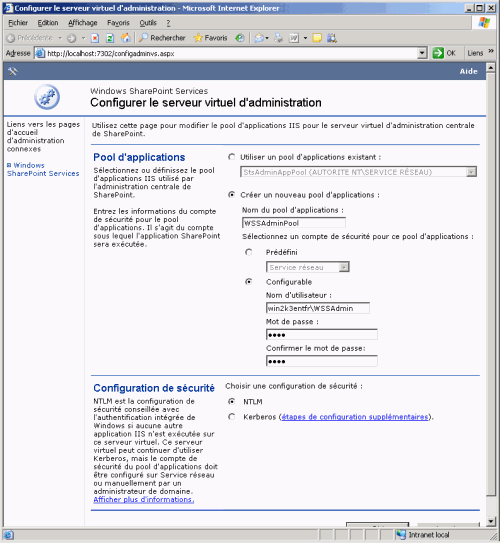The image size is (500, 543).
Task: Click the Research toolbar icon
Action: [x=332, y=38]
